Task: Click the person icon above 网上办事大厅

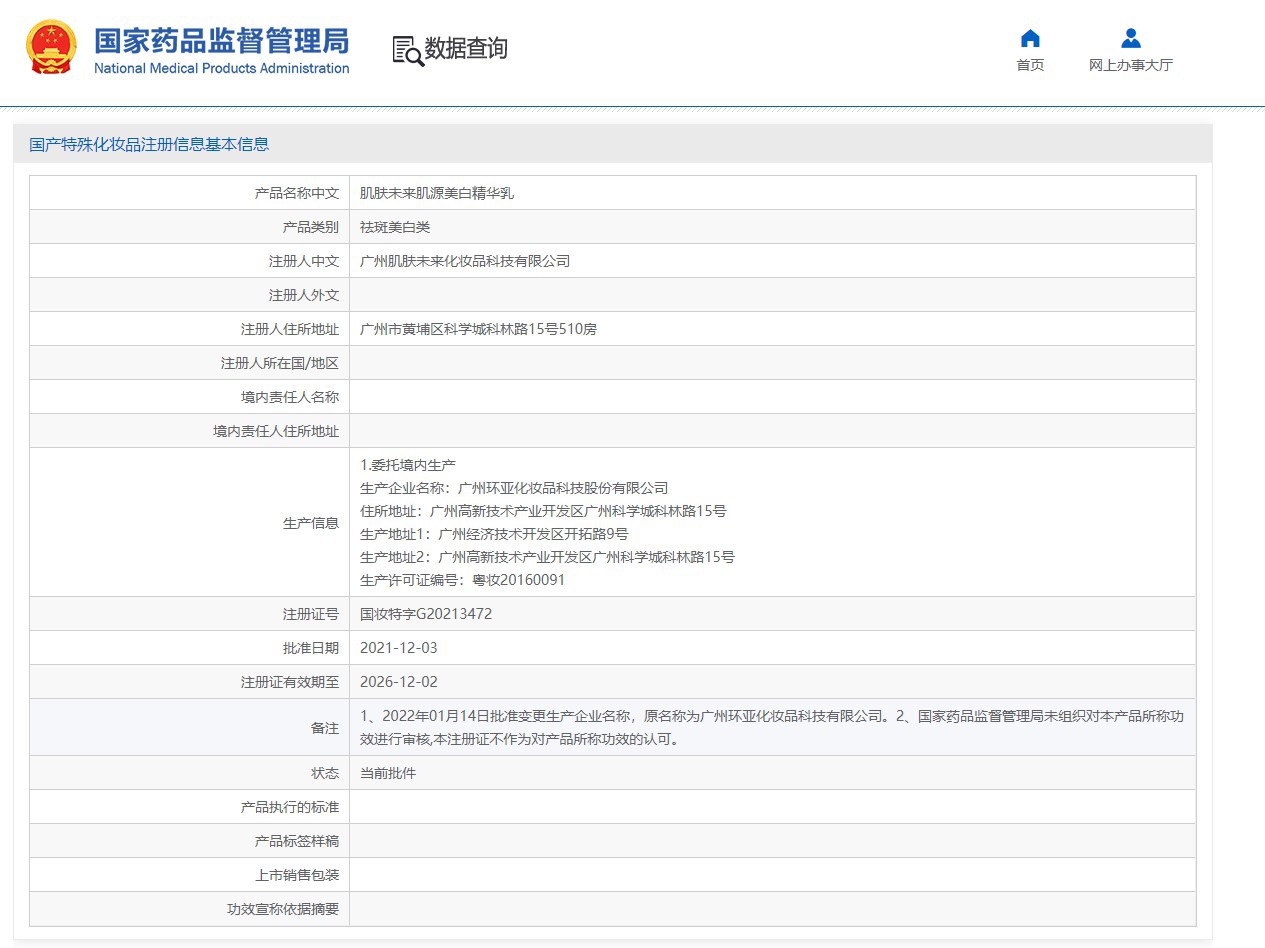Action: pyautogui.click(x=1130, y=39)
